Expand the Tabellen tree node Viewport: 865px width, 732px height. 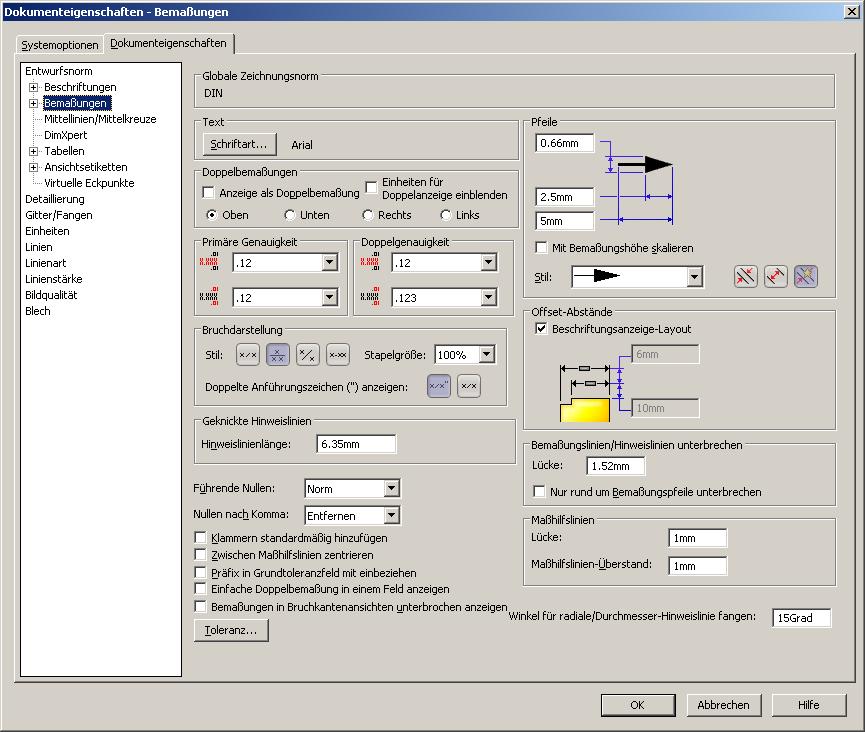(x=33, y=151)
